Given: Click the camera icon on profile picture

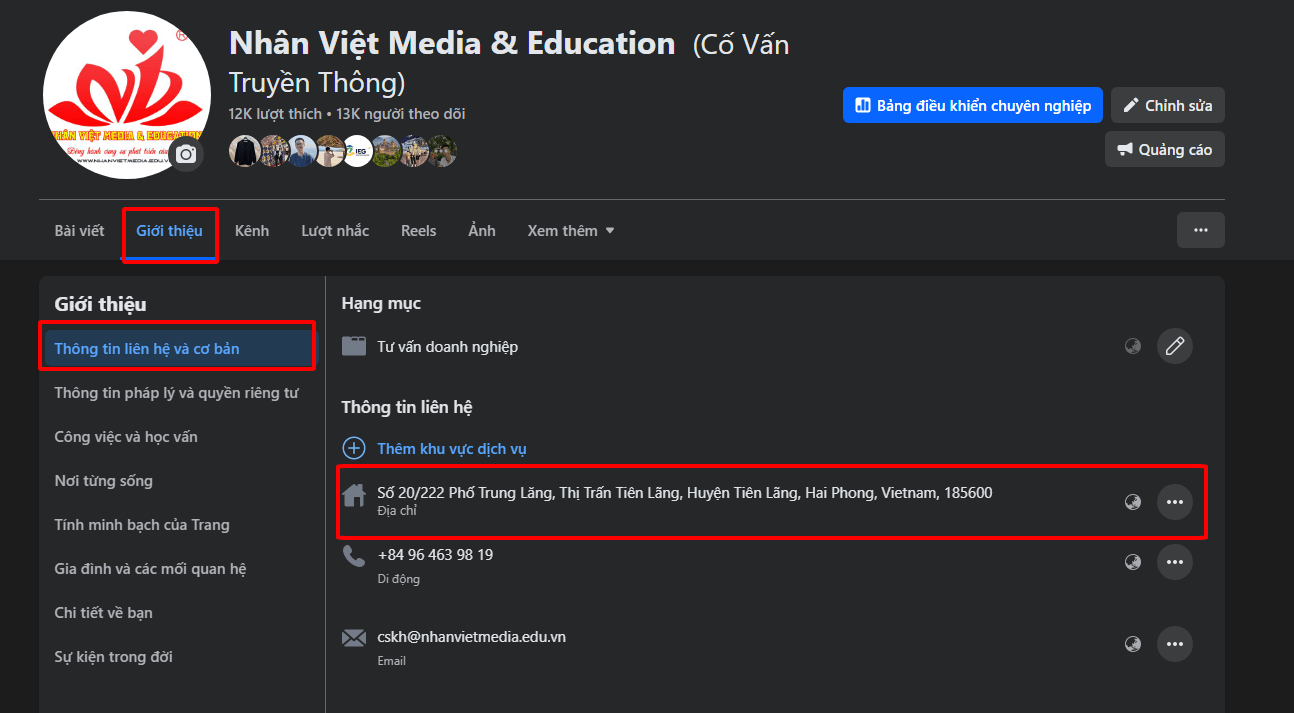Looking at the screenshot, I should coord(186,155).
